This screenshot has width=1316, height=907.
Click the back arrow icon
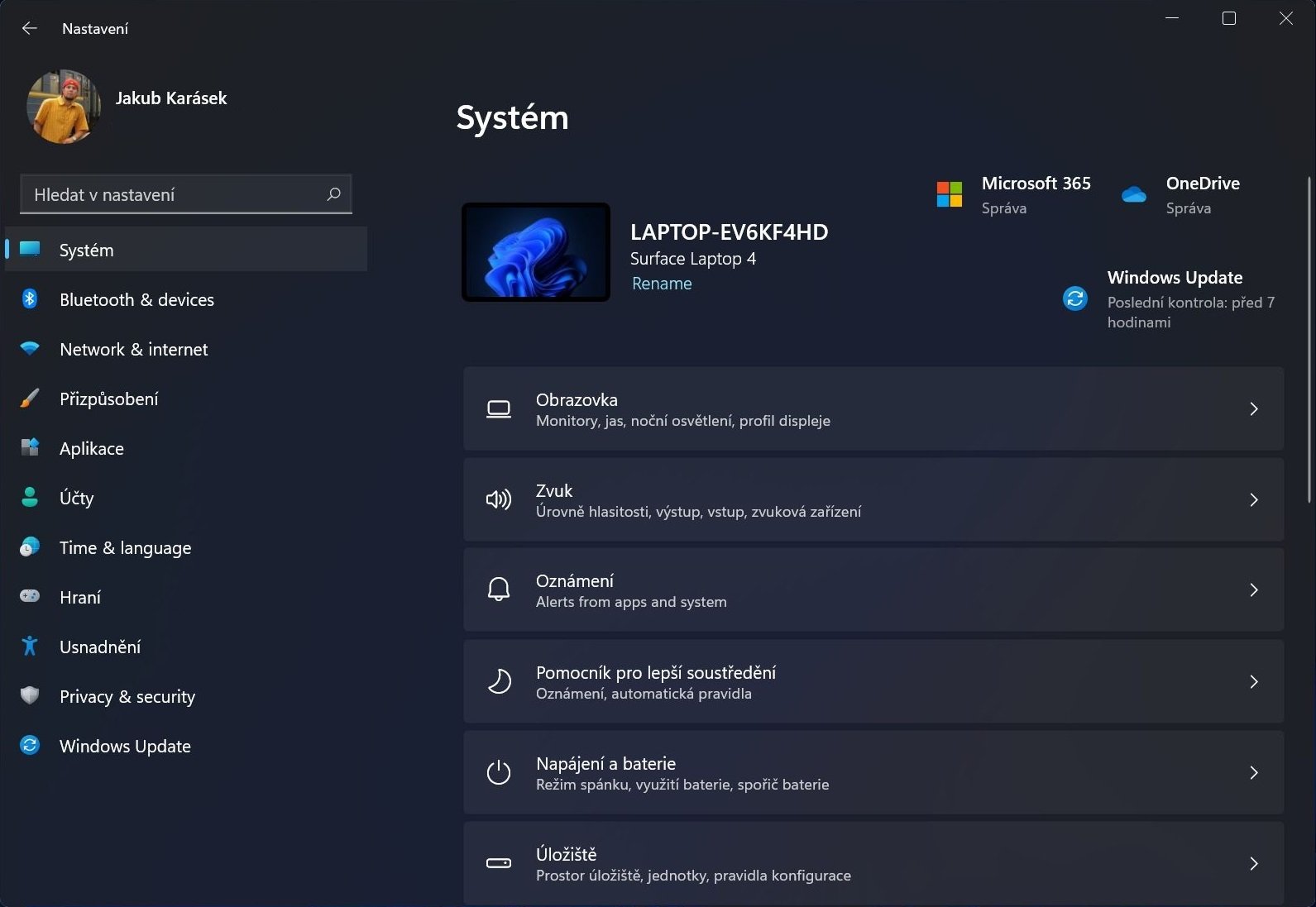point(30,28)
